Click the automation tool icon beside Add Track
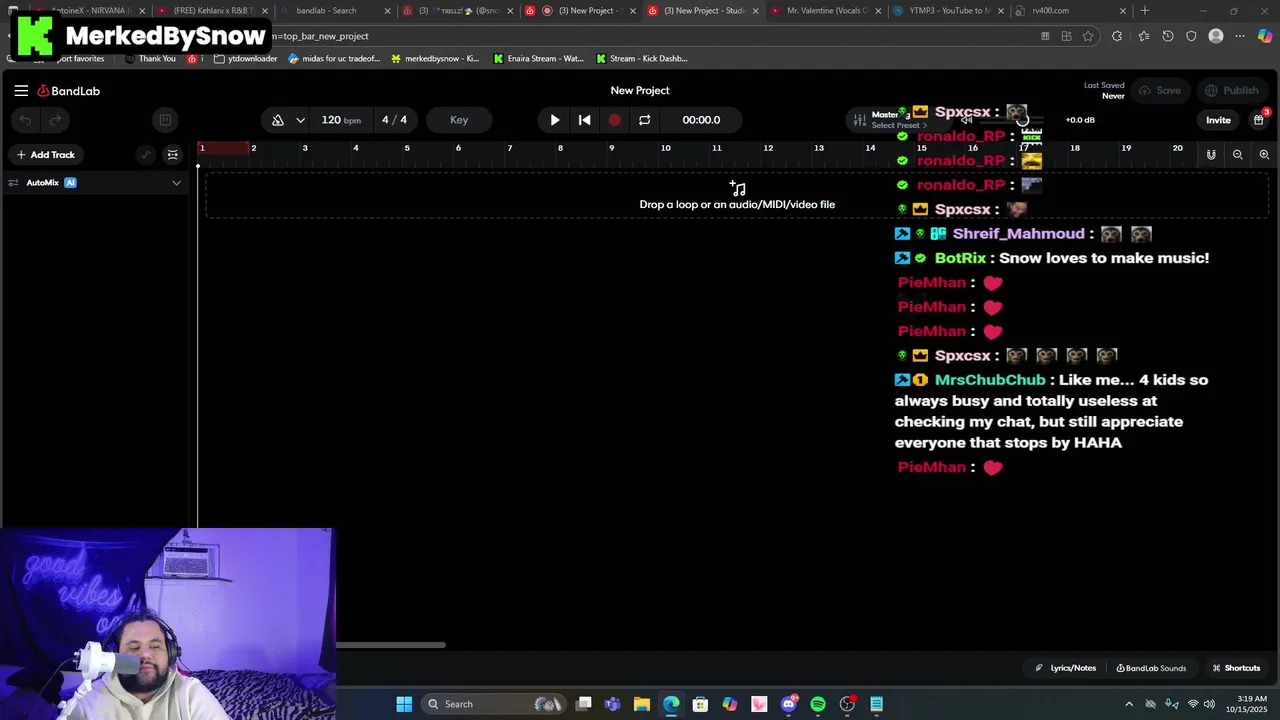 pyautogui.click(x=146, y=155)
